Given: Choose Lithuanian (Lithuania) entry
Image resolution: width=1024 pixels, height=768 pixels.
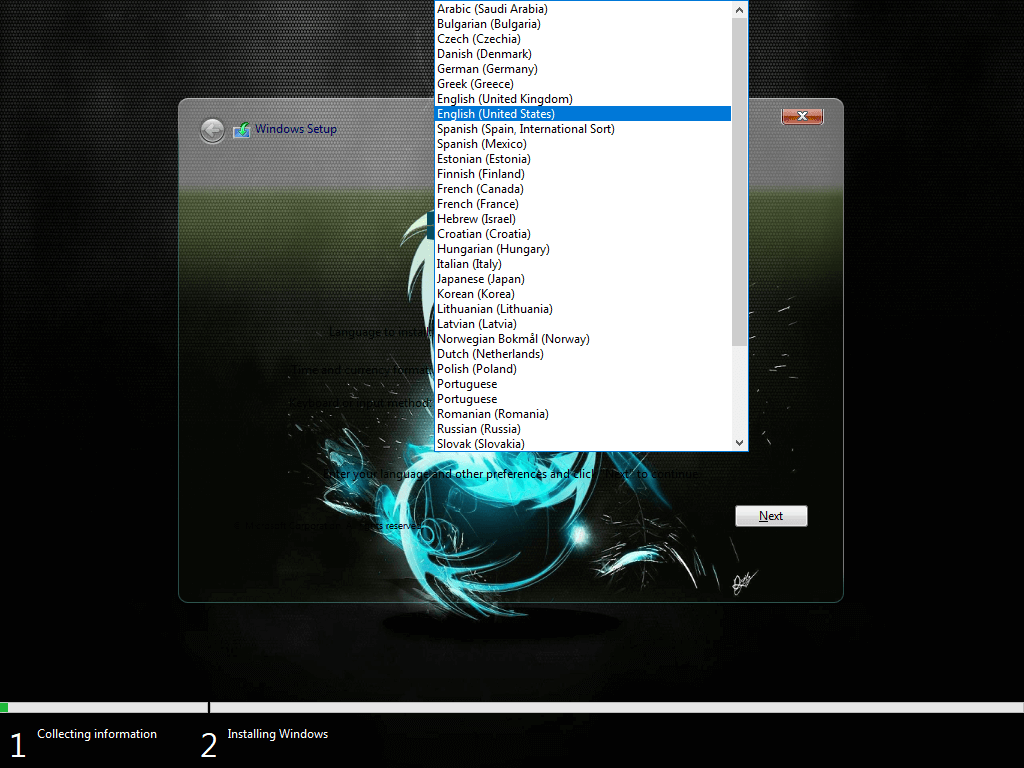Looking at the screenshot, I should pyautogui.click(x=583, y=310).
